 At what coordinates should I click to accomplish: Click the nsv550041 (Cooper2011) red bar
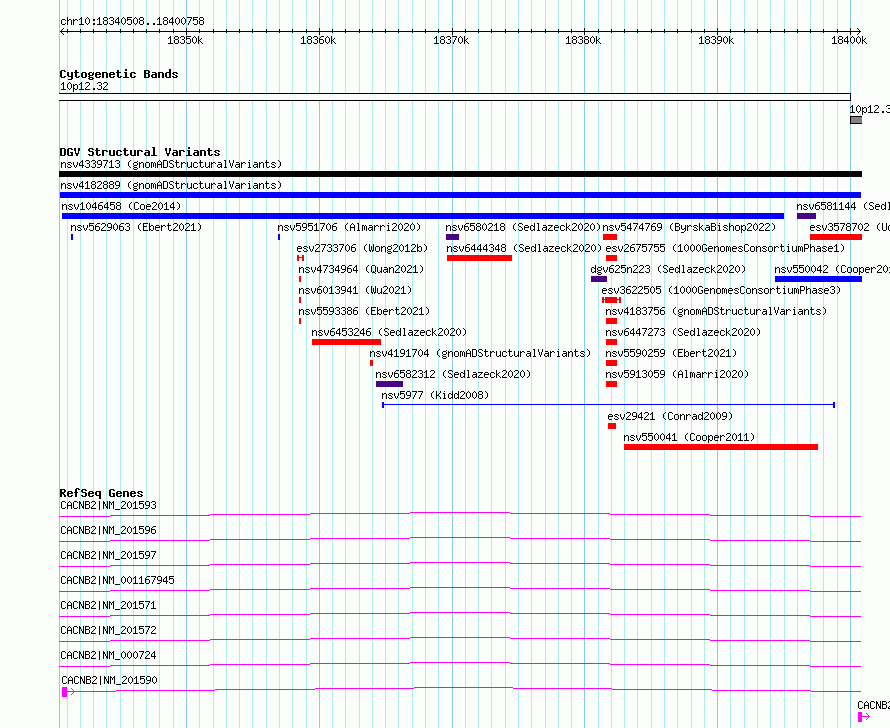(721, 447)
